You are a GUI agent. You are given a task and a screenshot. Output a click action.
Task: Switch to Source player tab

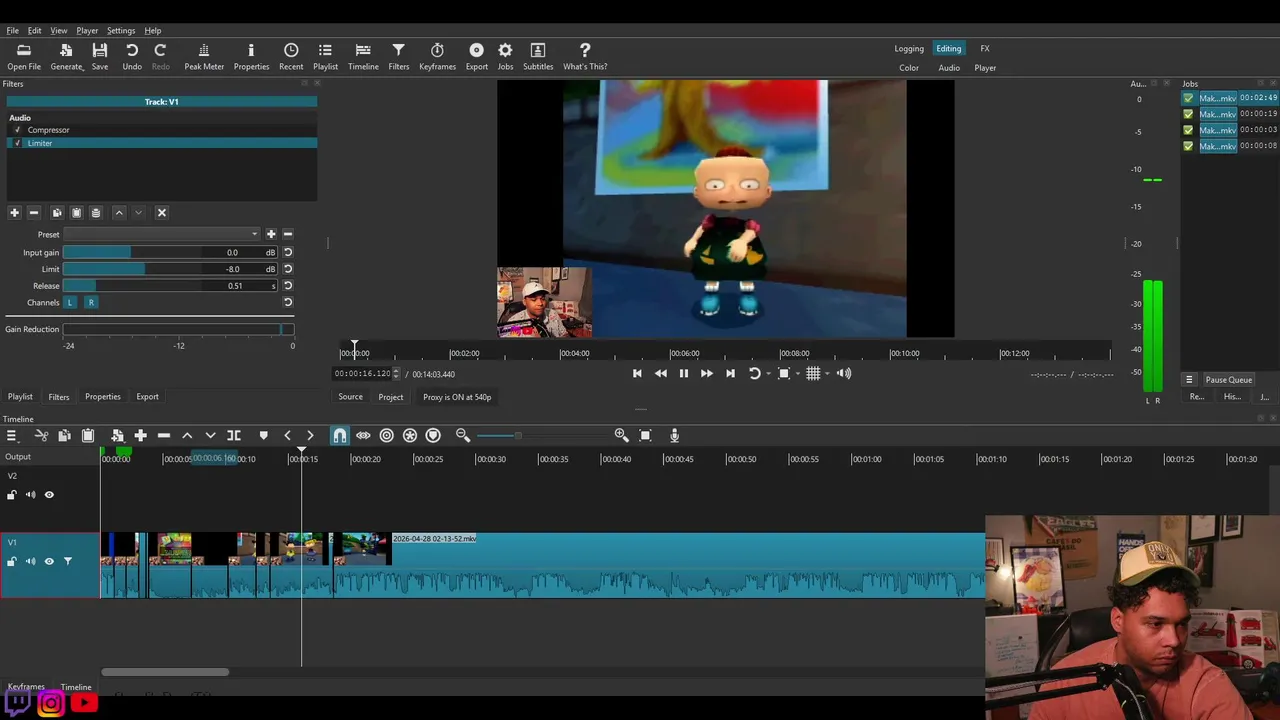click(x=350, y=397)
